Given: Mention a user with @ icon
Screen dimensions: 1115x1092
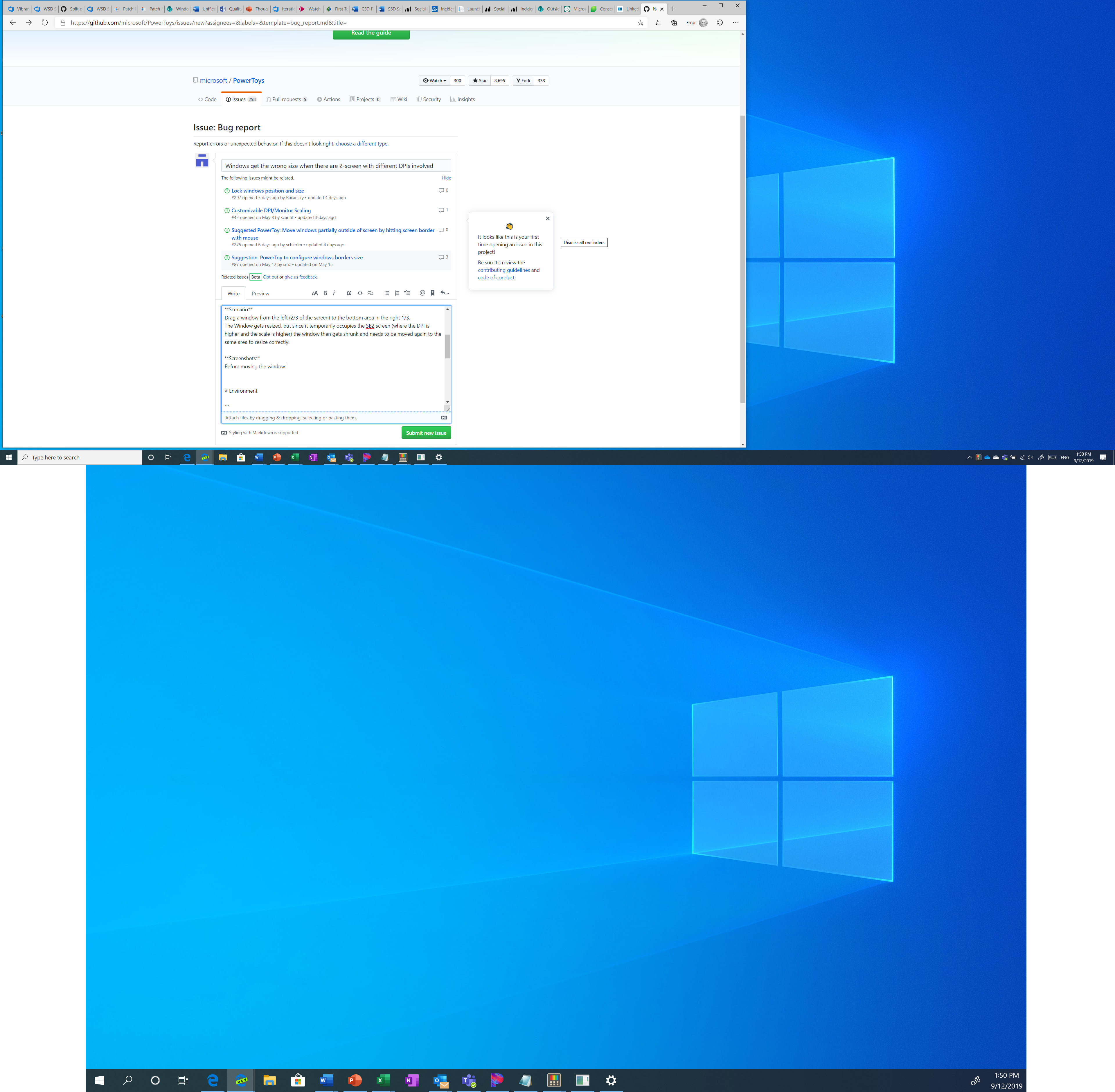Looking at the screenshot, I should click(x=422, y=293).
